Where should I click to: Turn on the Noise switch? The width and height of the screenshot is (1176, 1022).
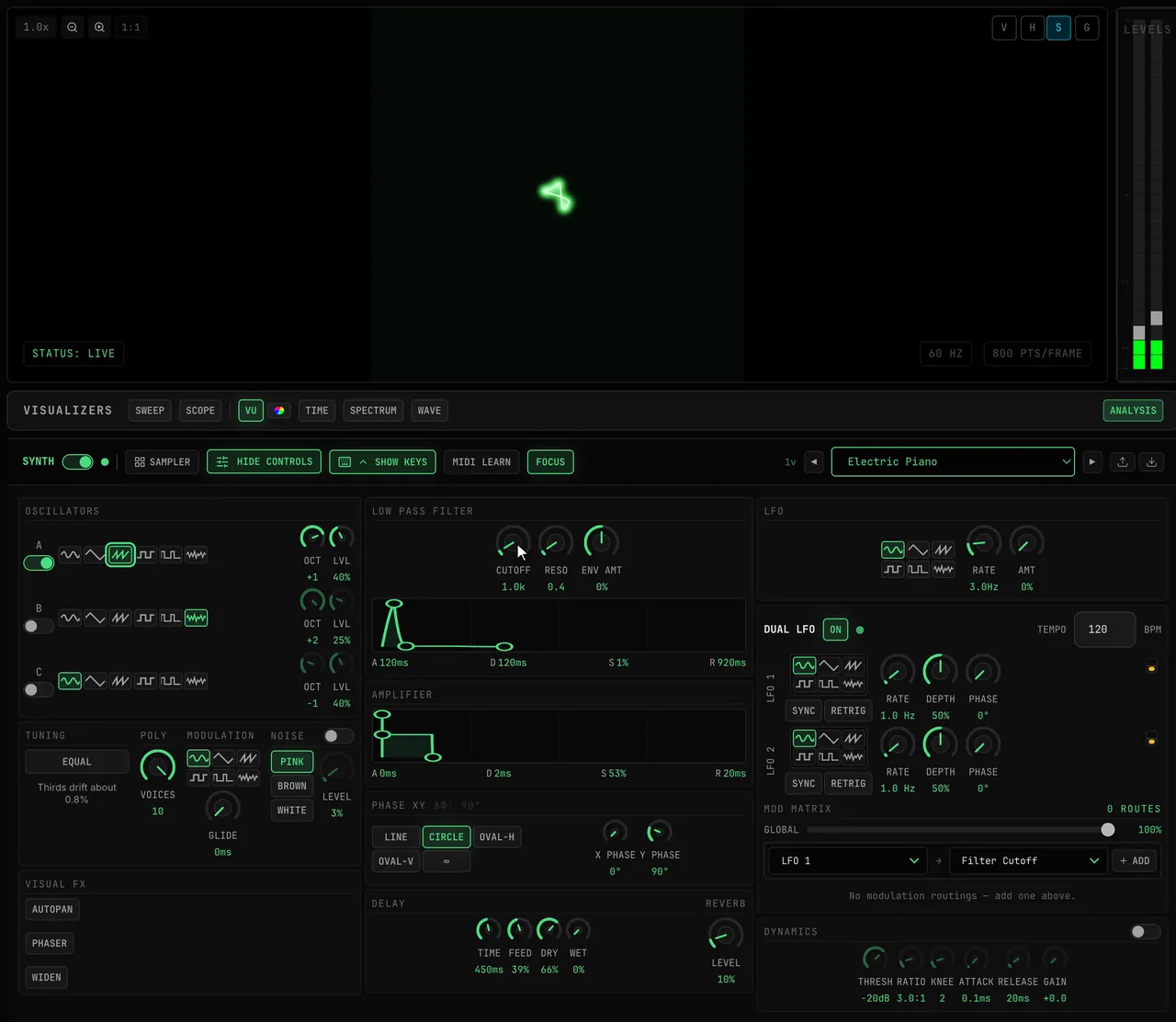coord(339,736)
